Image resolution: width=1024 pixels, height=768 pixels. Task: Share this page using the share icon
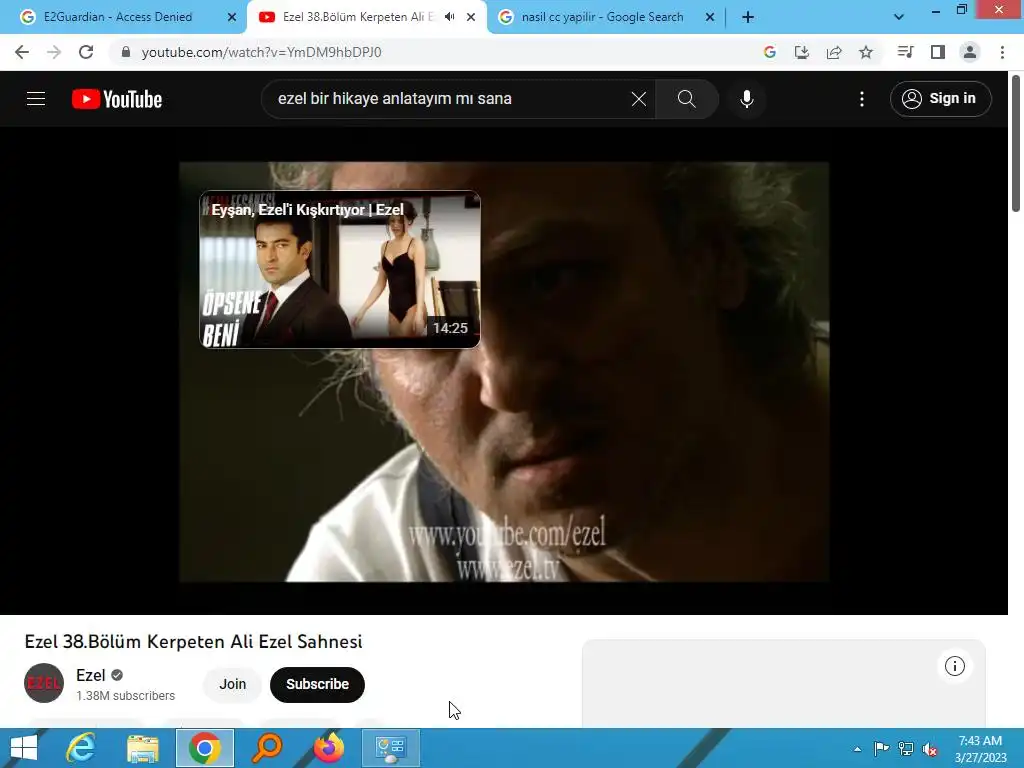pos(834,52)
